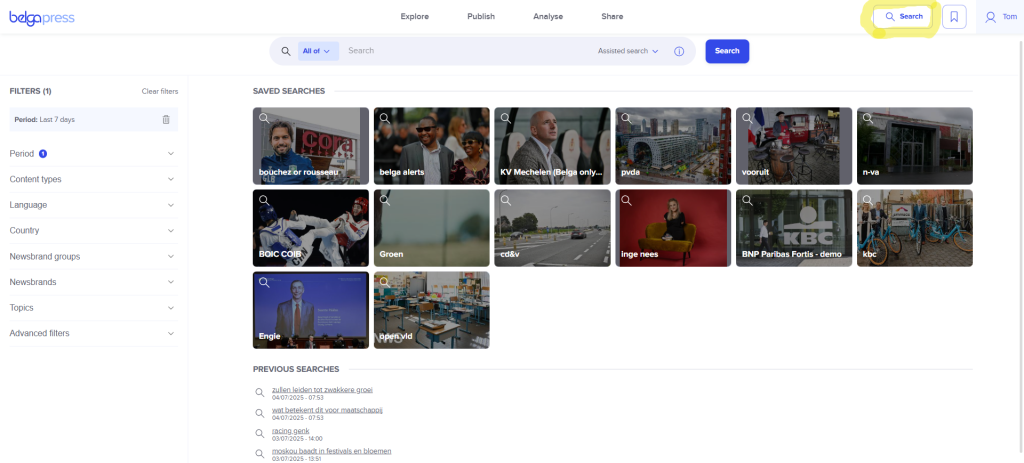Open the Tom user profile icon
Viewport: 1024px width, 463px height.
(991, 17)
